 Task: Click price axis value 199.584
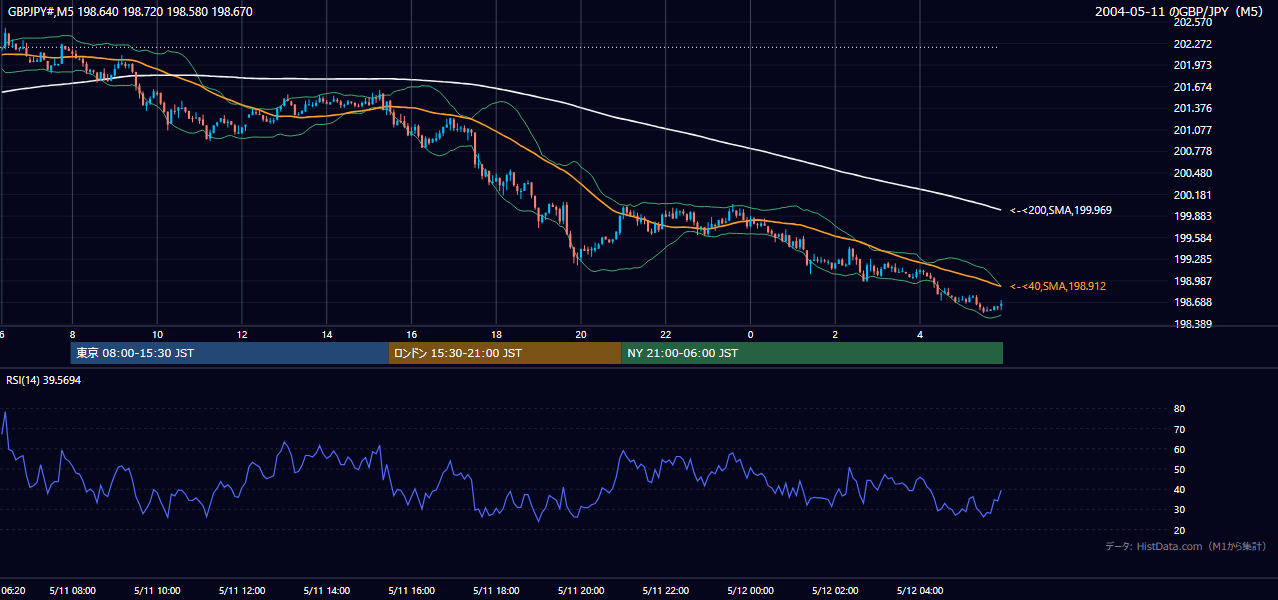pyautogui.click(x=1192, y=238)
